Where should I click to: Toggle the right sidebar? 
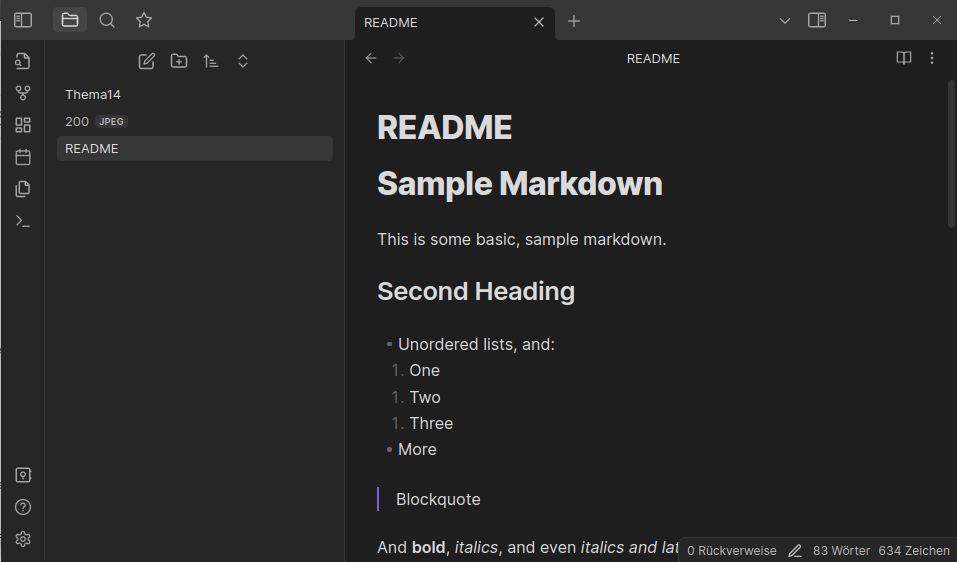pyautogui.click(x=817, y=20)
